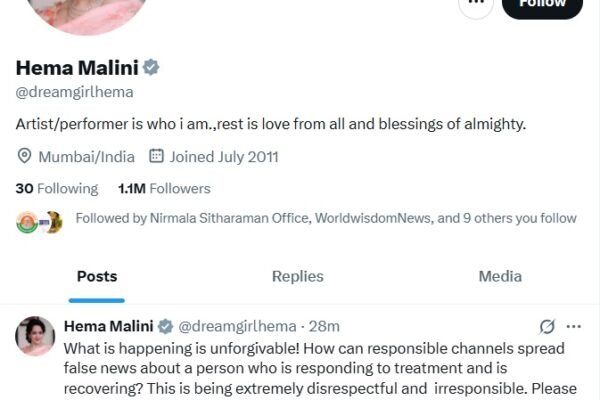
Task: Switch to the Media tab
Action: (500, 276)
